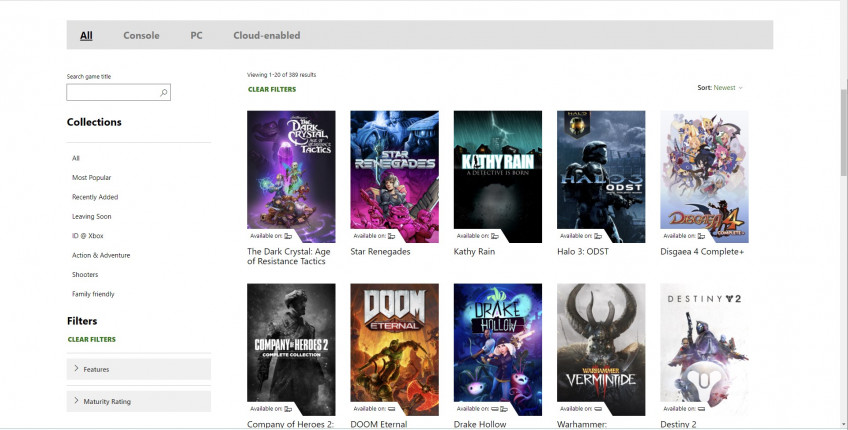Click console icon under DOOM Eternal cover
Image resolution: width=848 pixels, height=430 pixels.
click(392, 409)
